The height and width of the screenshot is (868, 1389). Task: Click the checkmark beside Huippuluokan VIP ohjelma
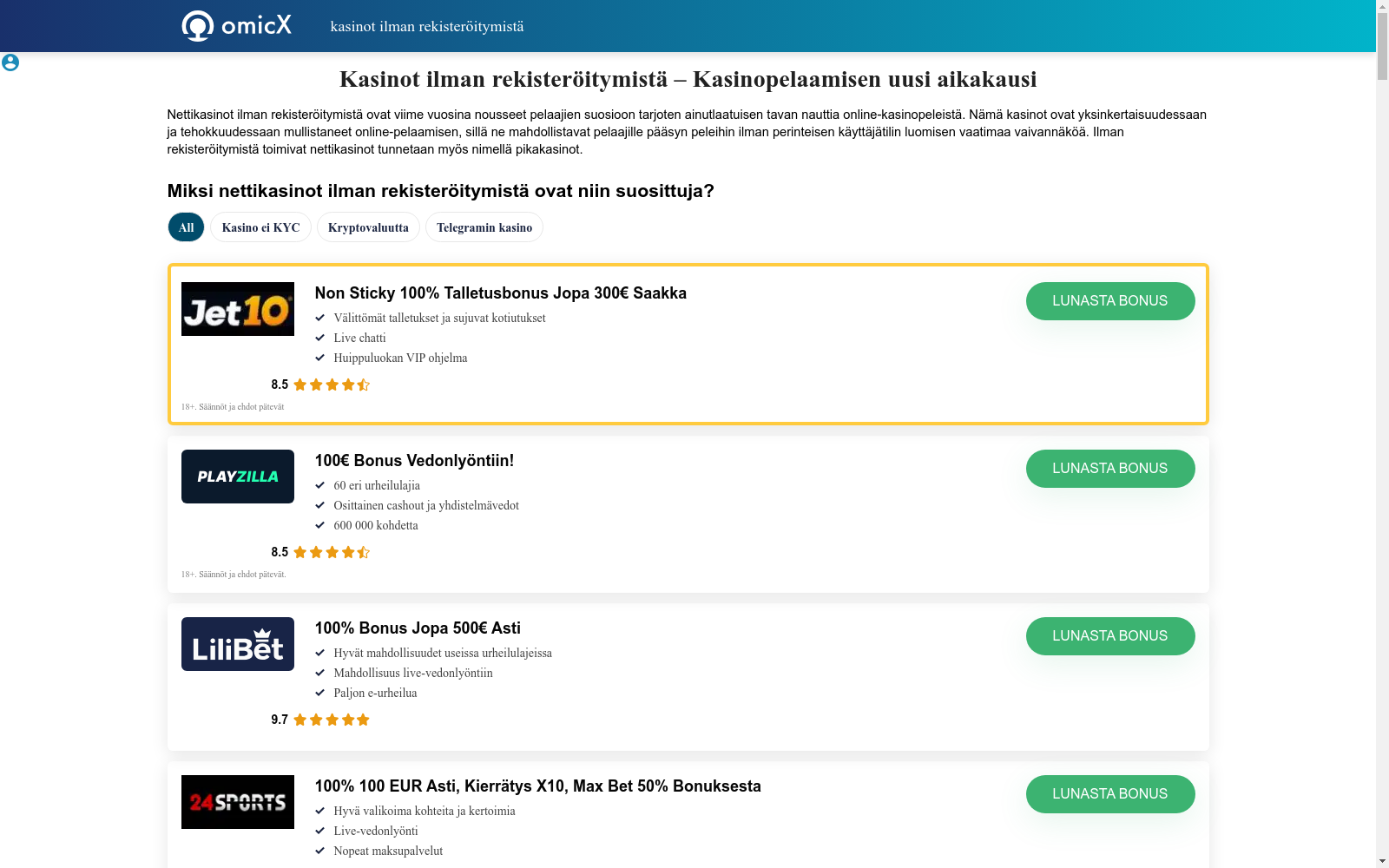[x=319, y=358]
